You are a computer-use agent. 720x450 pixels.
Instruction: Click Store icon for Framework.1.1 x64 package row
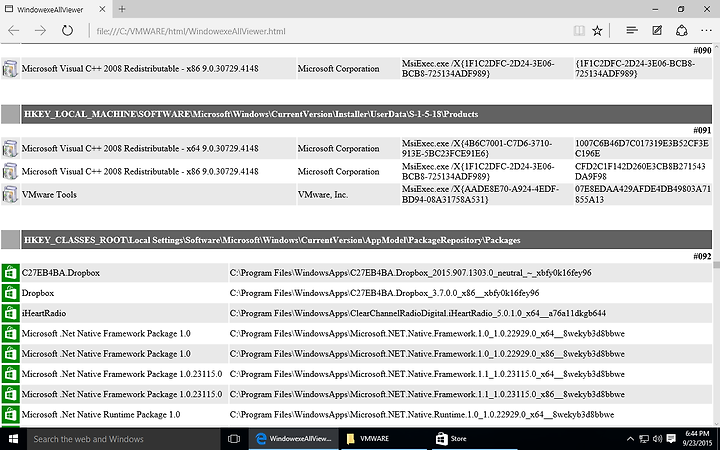pos(10,374)
